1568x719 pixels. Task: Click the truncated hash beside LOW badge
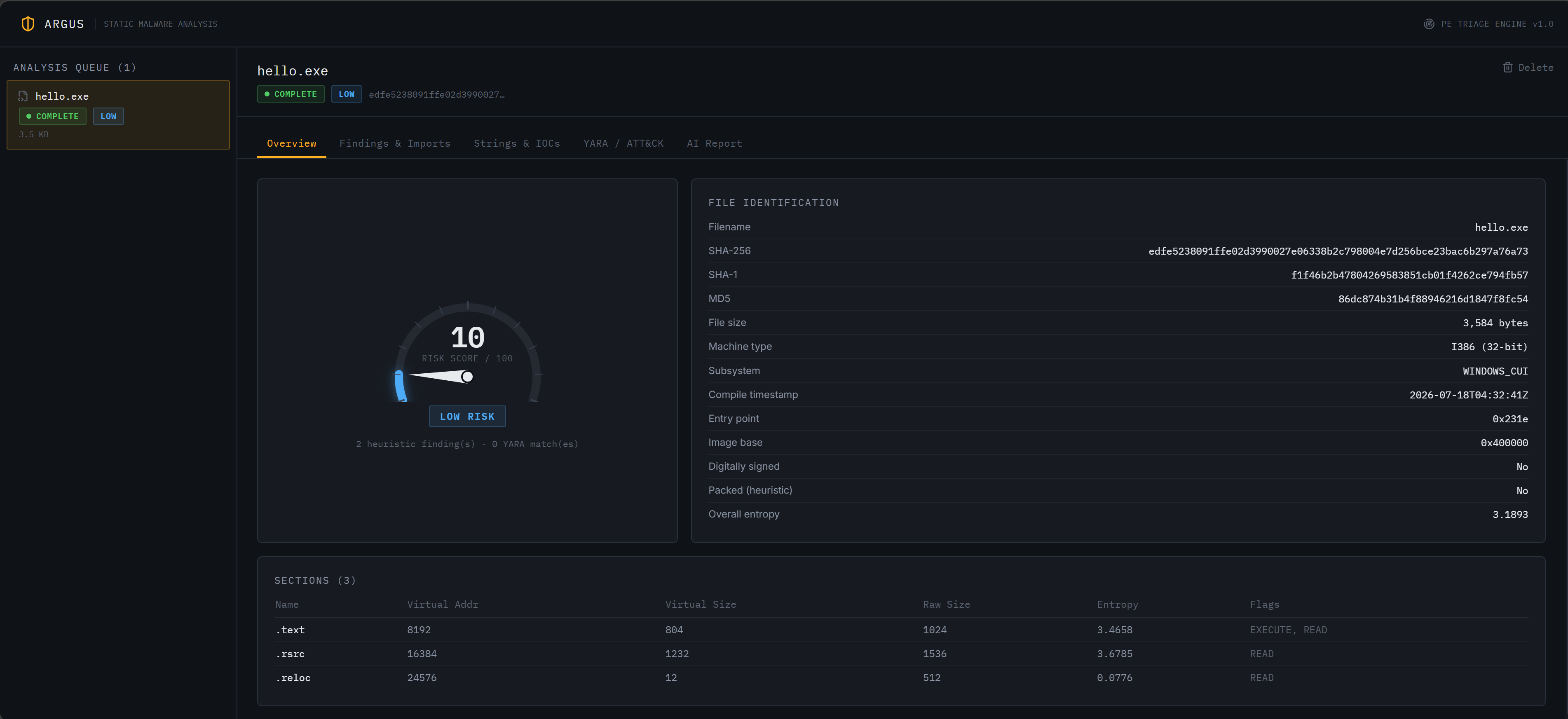[436, 94]
